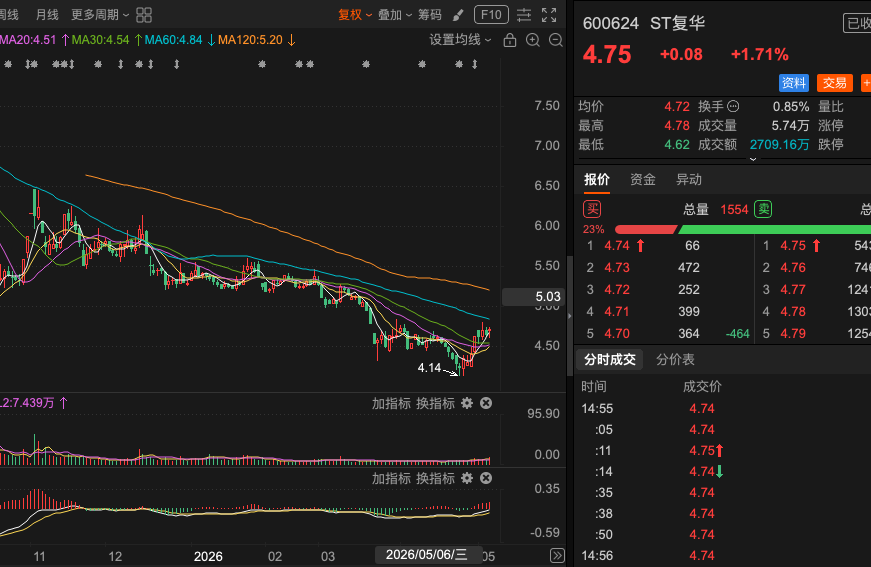
Task: Expand the quote details chevron below 成交额
Action: pyautogui.click(x=753, y=159)
